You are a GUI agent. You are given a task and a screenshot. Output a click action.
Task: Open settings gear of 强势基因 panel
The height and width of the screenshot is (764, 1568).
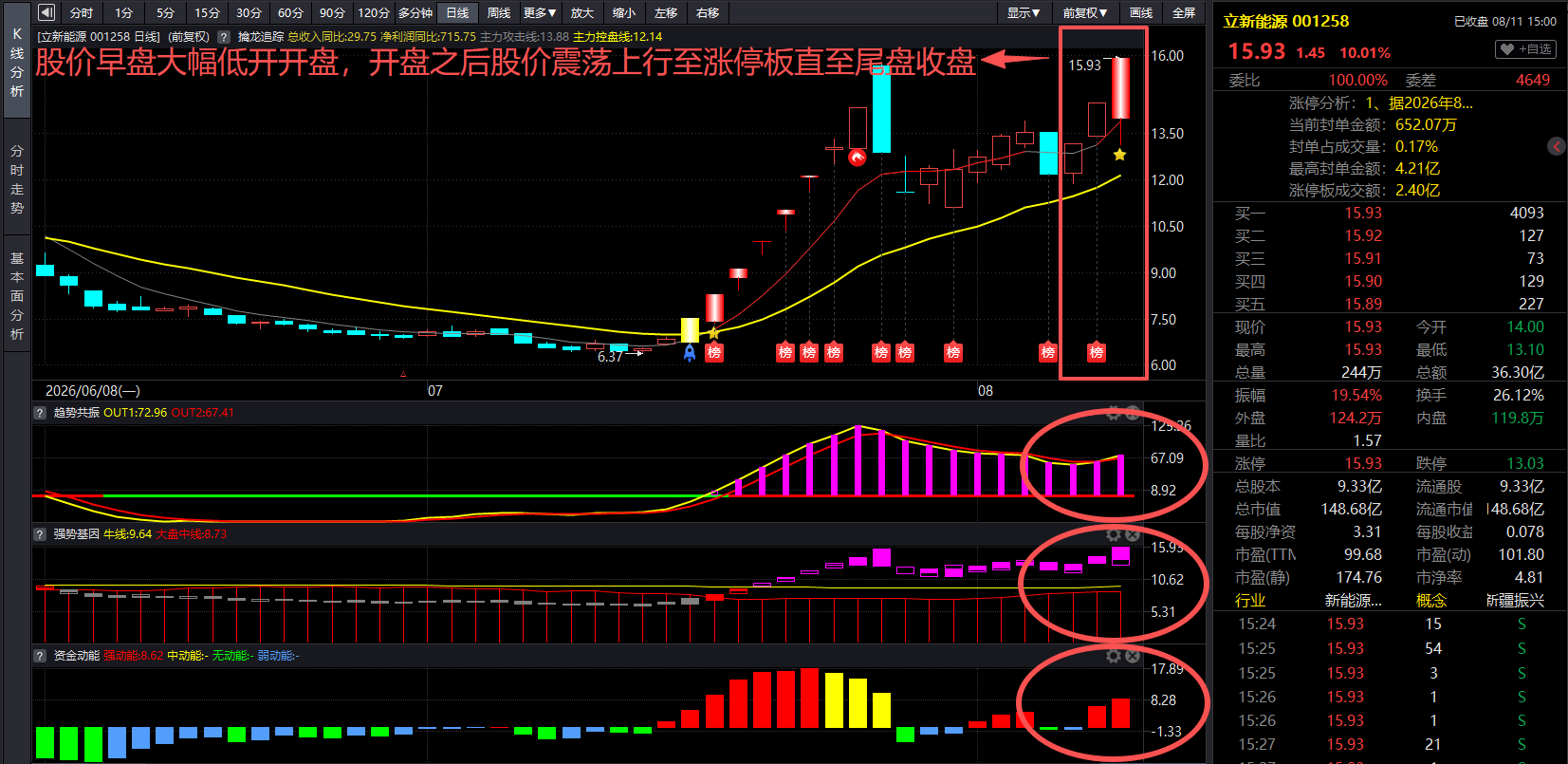pyautogui.click(x=1114, y=535)
